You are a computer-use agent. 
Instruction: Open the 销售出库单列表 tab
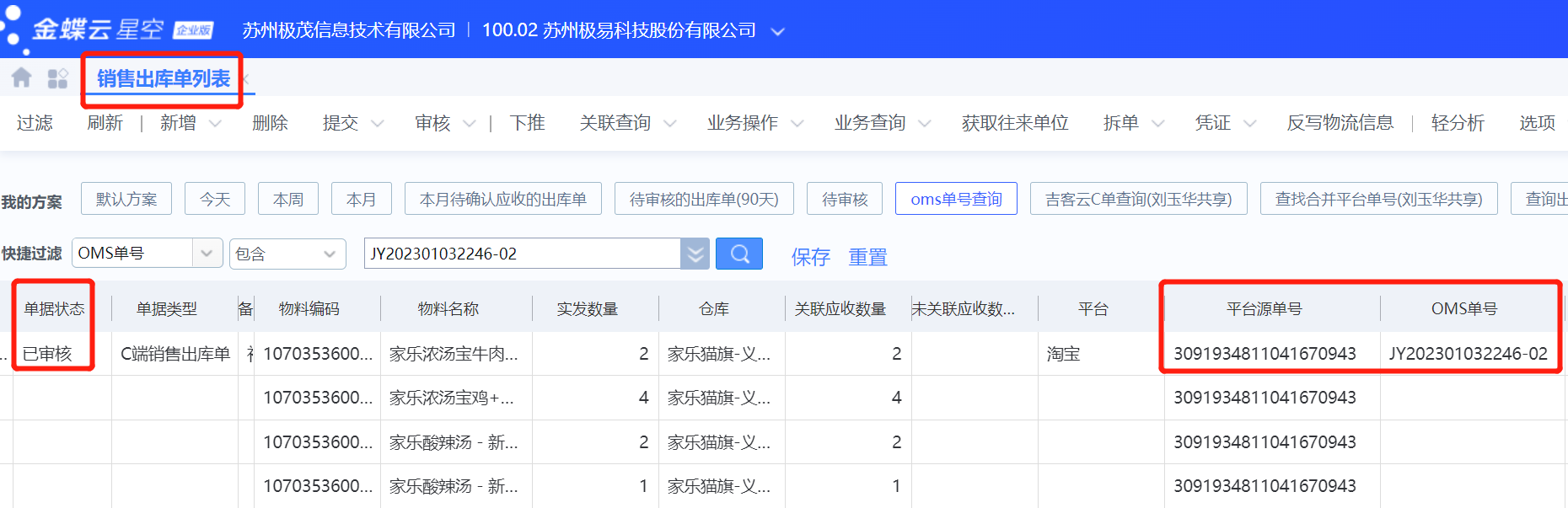click(164, 78)
